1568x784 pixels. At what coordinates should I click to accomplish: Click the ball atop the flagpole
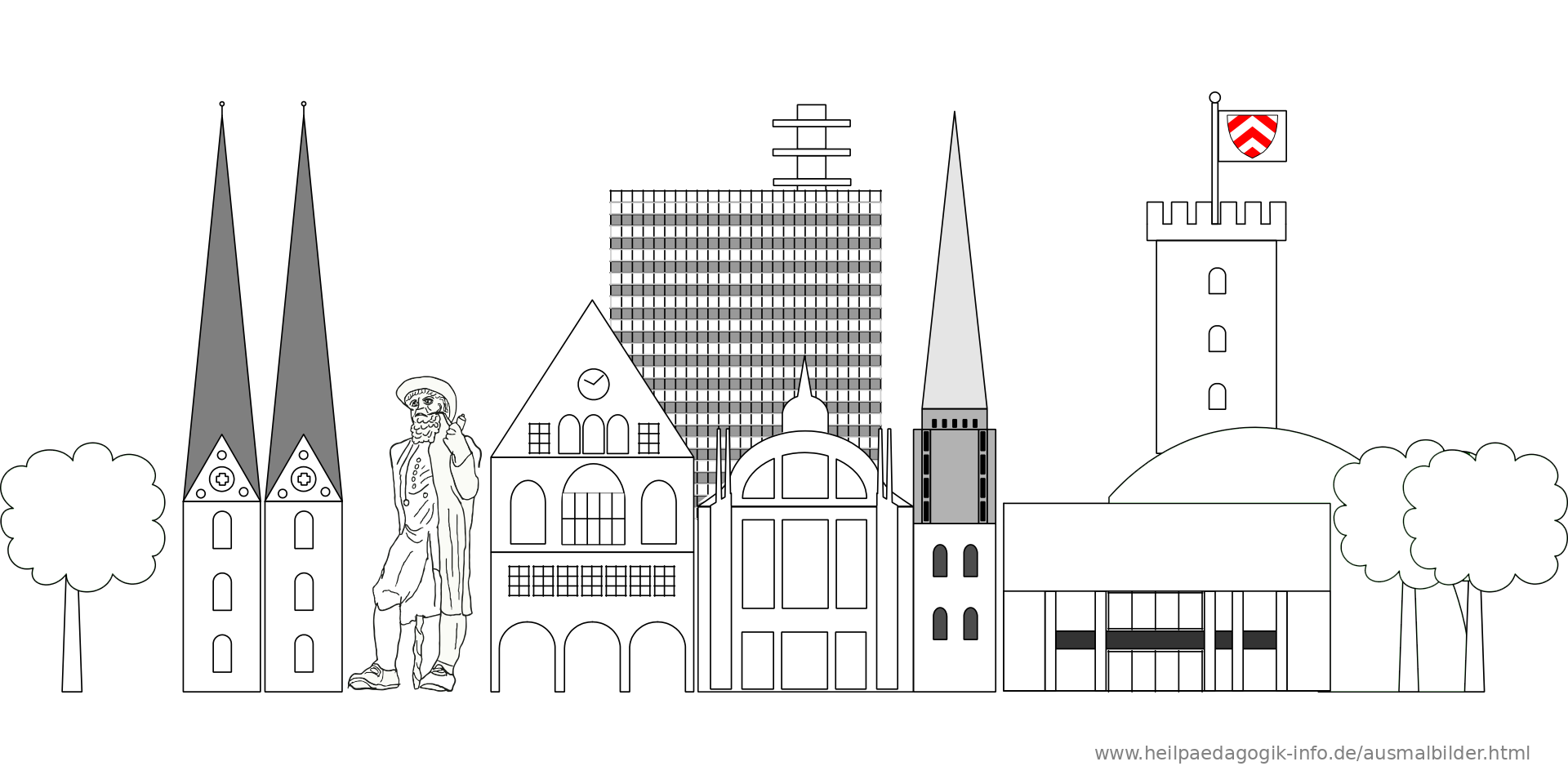1214,98
